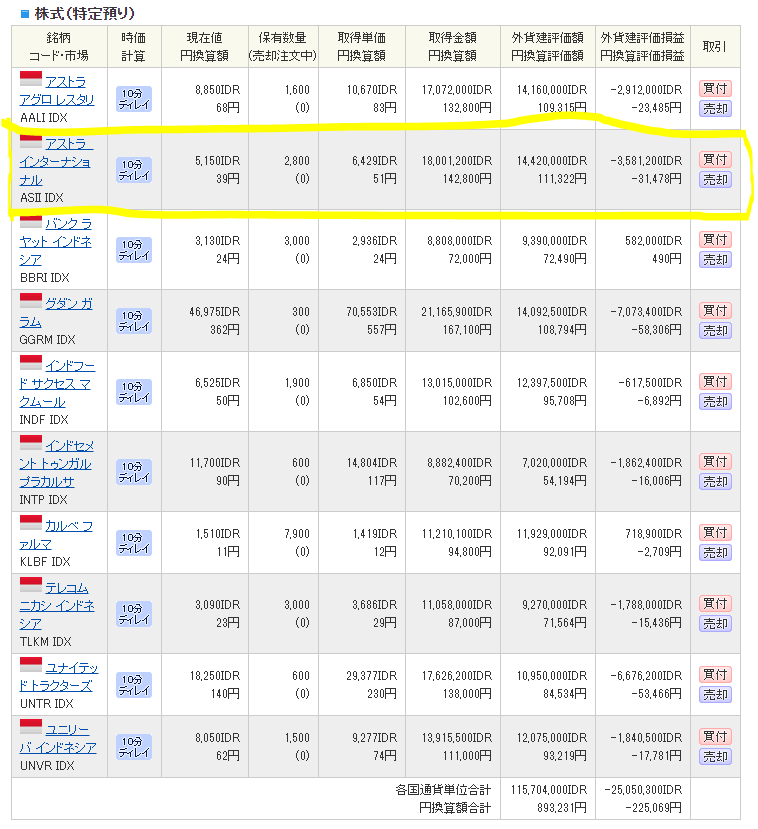Click the blue square icon beside 株式(特定預り)
This screenshot has width=758, height=829.
click(x=24, y=14)
